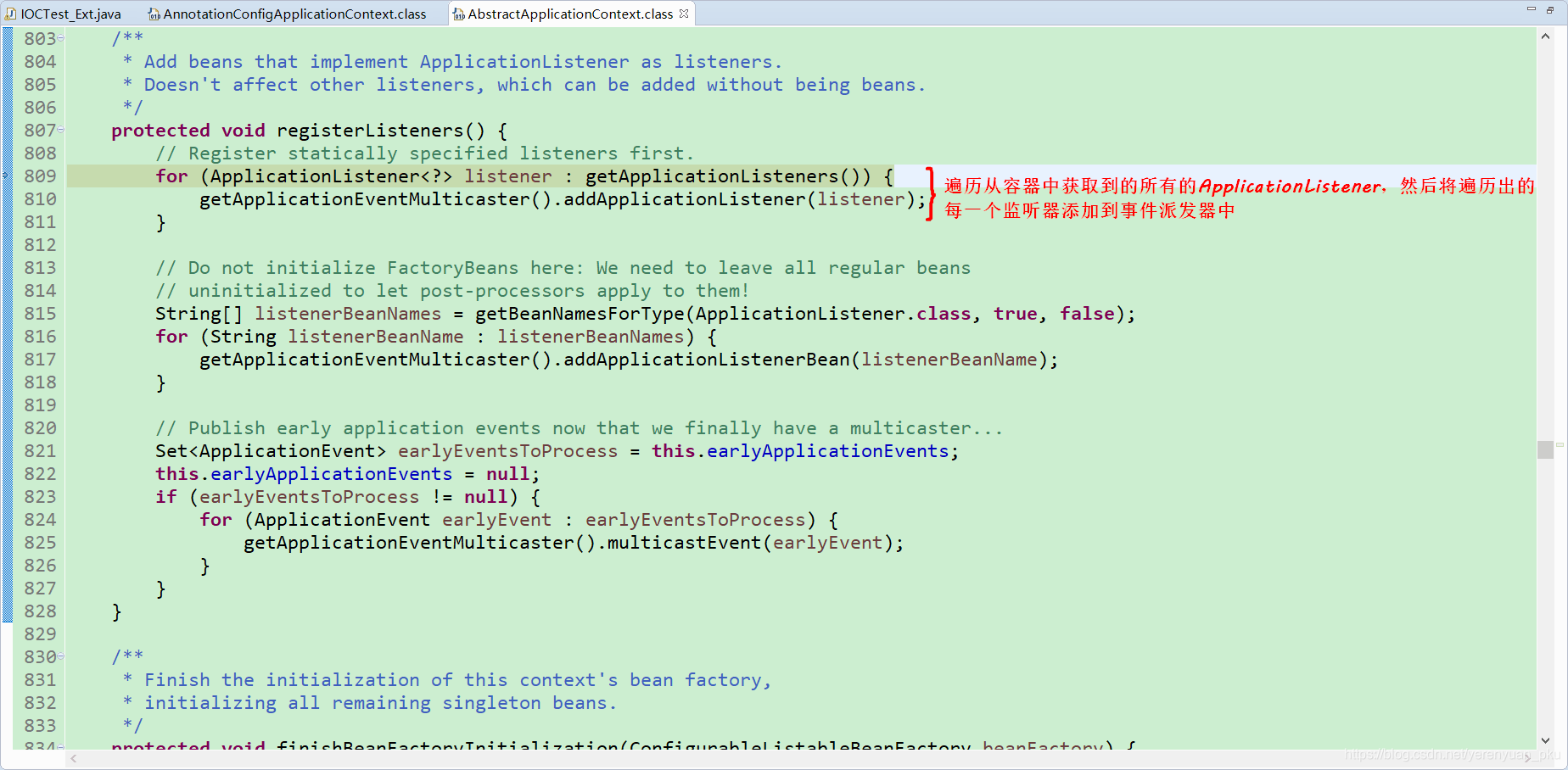
Task: Close the AbstractApplicationContext.class editor tab
Action: pyautogui.click(x=684, y=14)
